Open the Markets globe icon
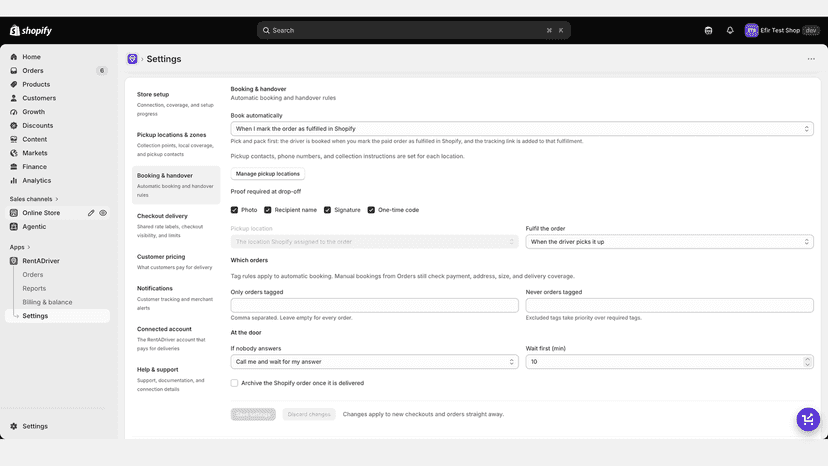828x466 pixels. pyautogui.click(x=14, y=153)
